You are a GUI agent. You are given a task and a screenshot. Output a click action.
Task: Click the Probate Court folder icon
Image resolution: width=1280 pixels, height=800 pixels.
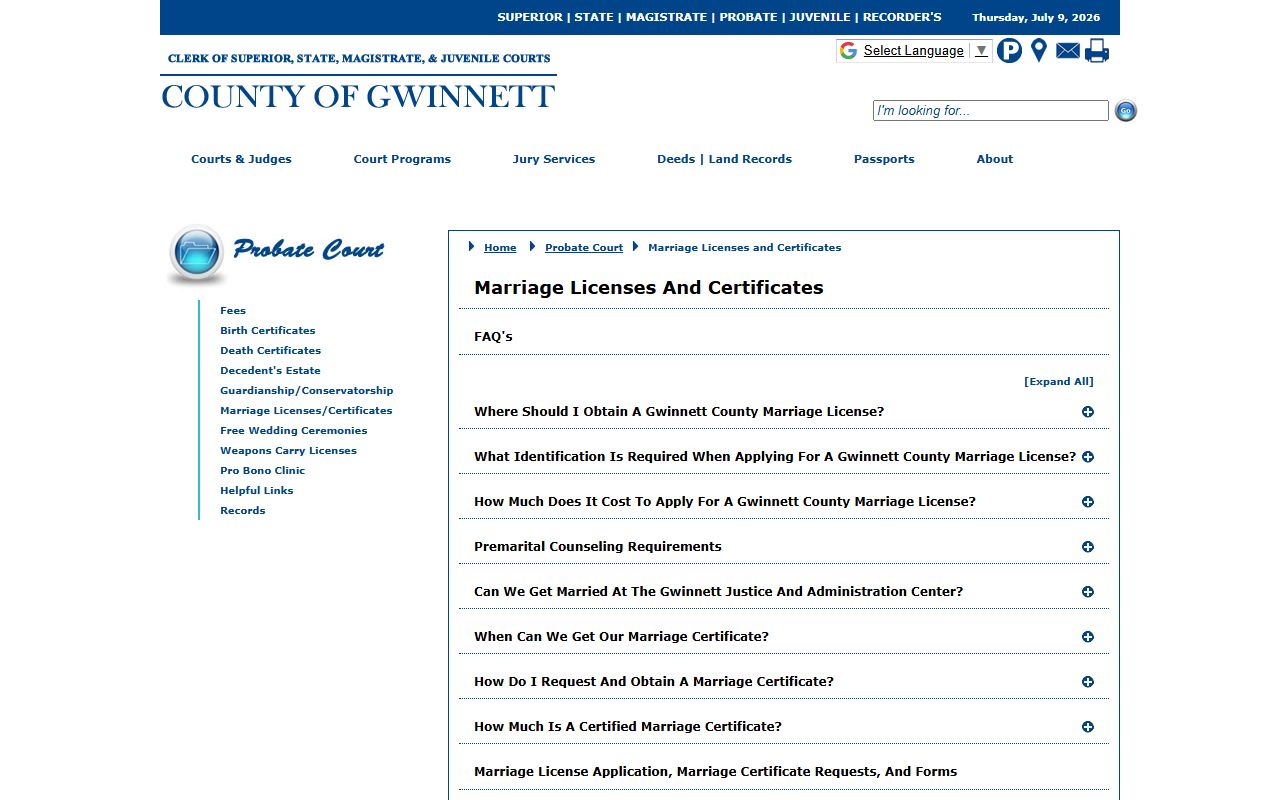tap(196, 253)
